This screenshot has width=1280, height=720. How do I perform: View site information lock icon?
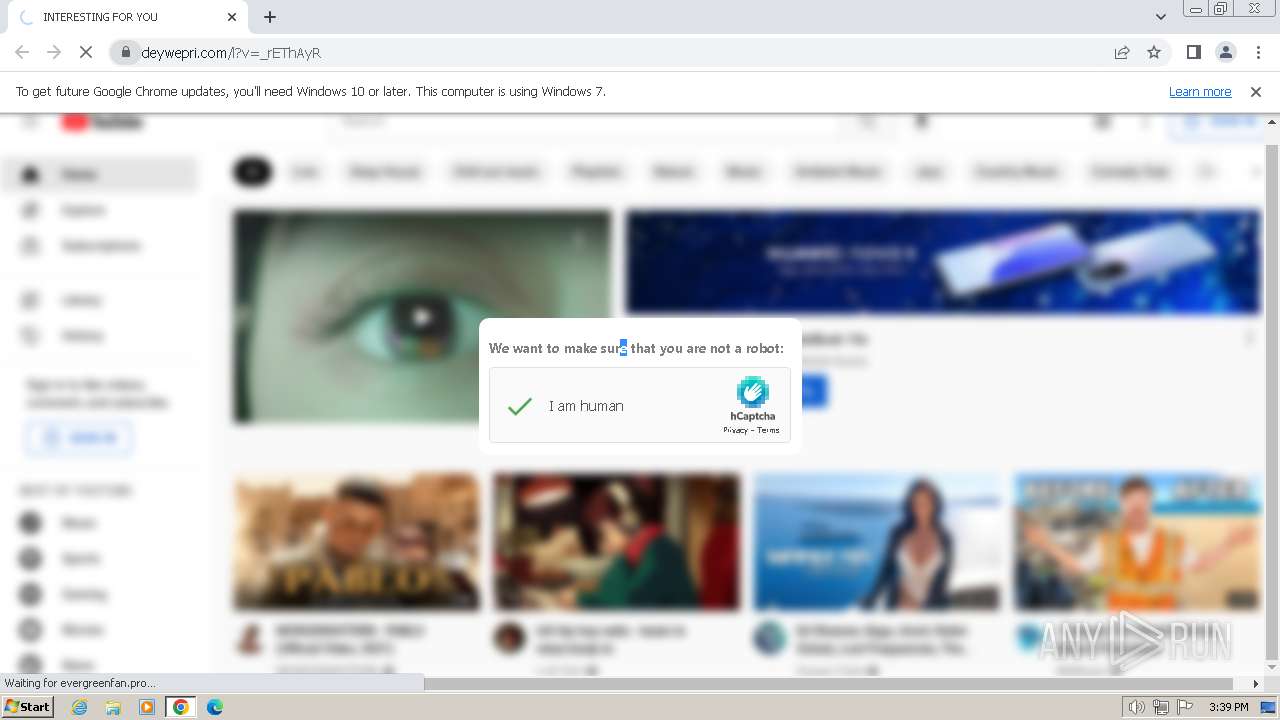(x=126, y=52)
